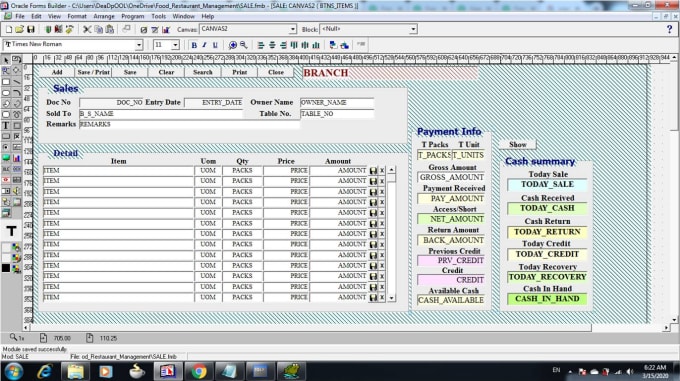Screen dimensions: 680x381
Task: Click the Fill Color swatch in palette
Action: [6, 247]
